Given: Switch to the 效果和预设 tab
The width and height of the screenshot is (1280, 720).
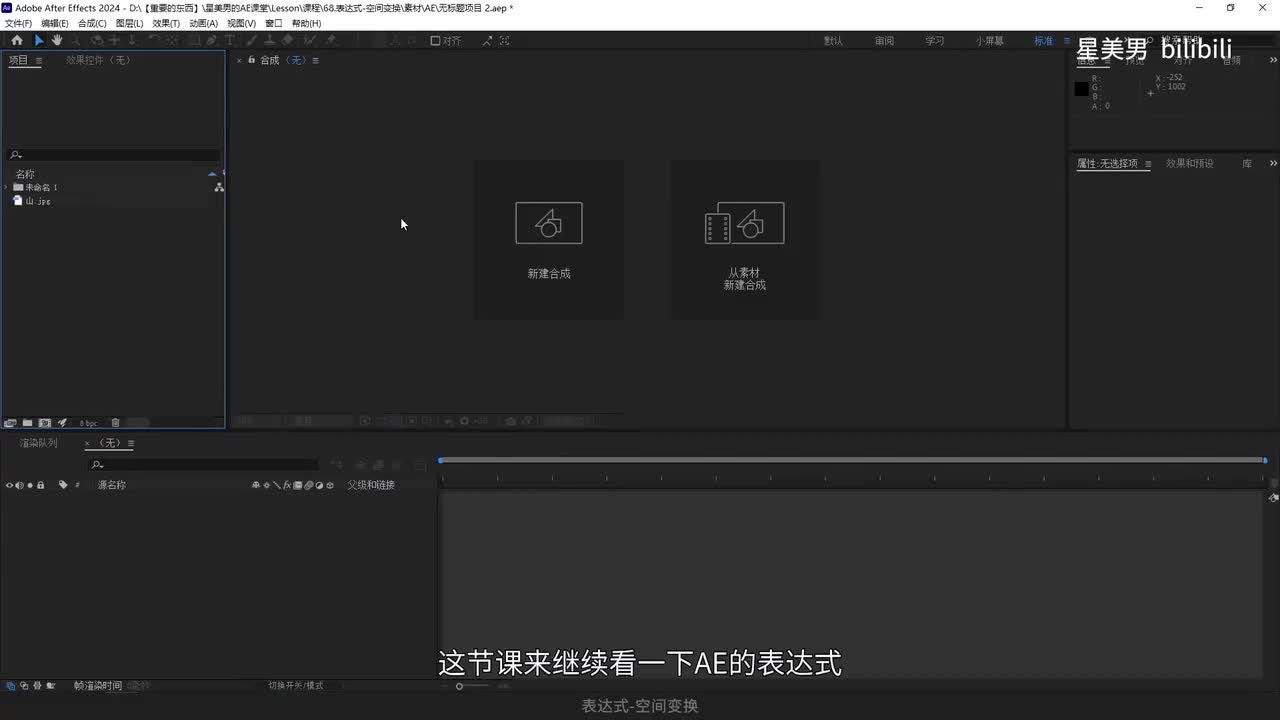Looking at the screenshot, I should [1190, 163].
